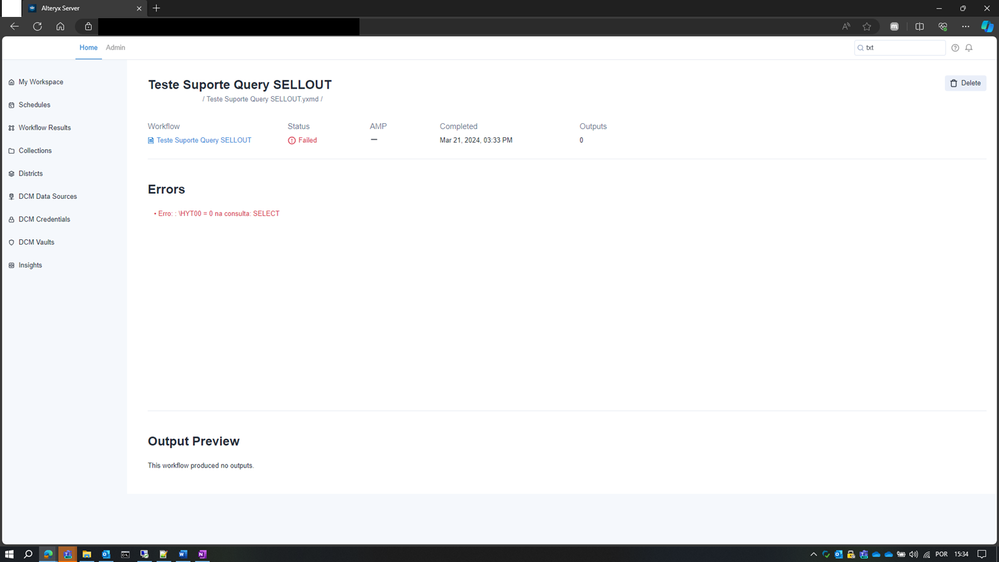The height and width of the screenshot is (562, 999).
Task: Click the red error message text
Action: pyautogui.click(x=217, y=214)
